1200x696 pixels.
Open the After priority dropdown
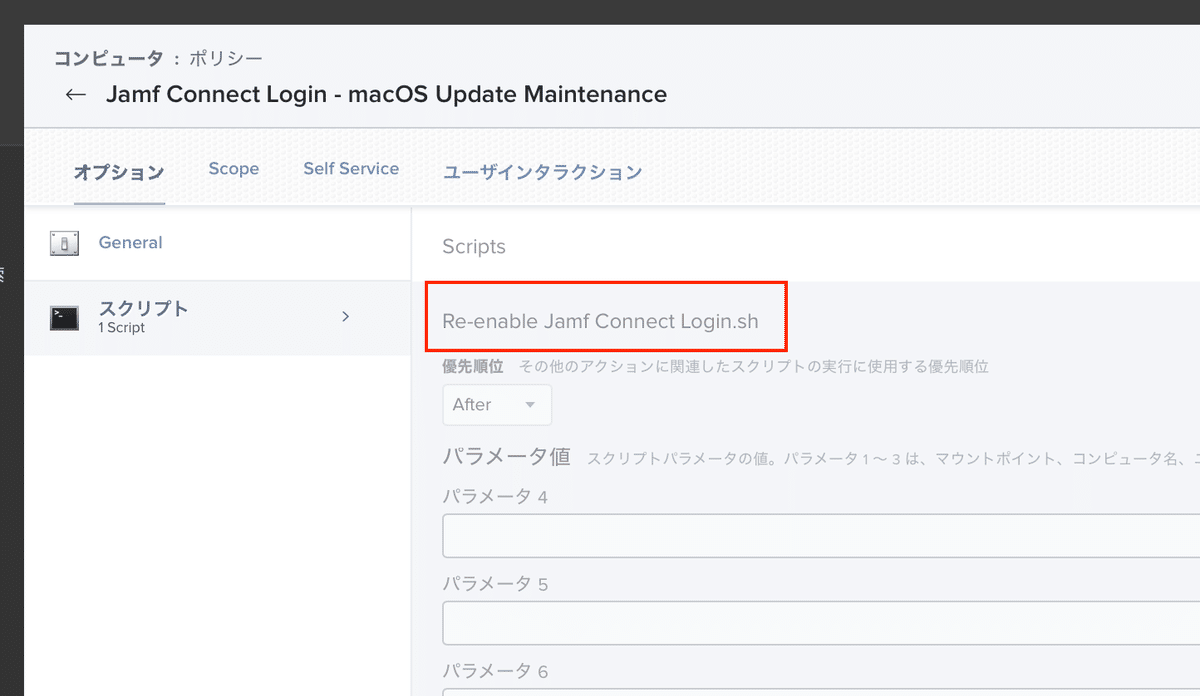click(x=497, y=405)
